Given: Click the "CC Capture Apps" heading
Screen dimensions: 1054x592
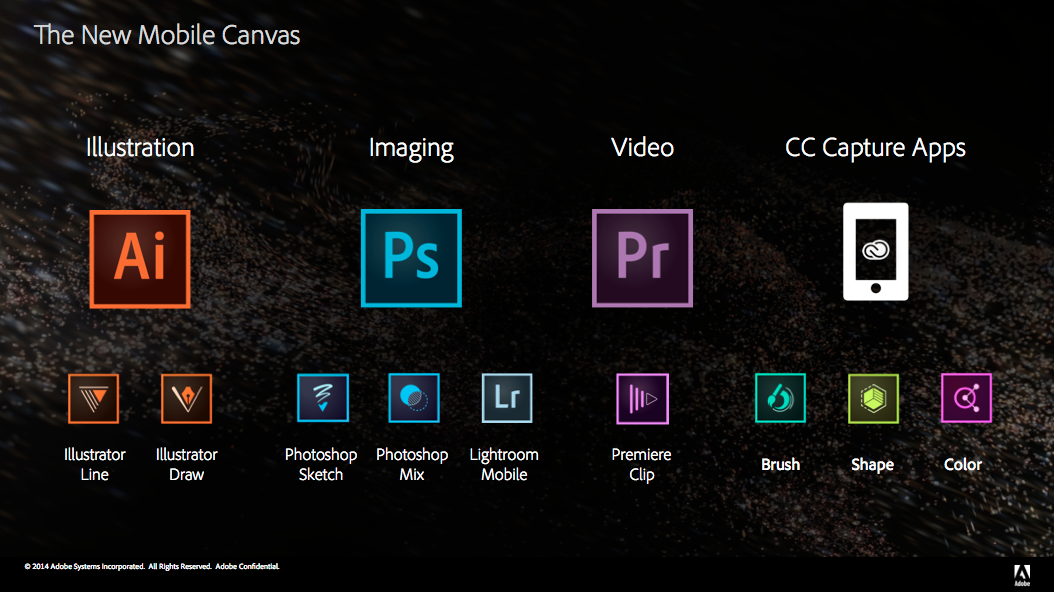Looking at the screenshot, I should (x=875, y=149).
